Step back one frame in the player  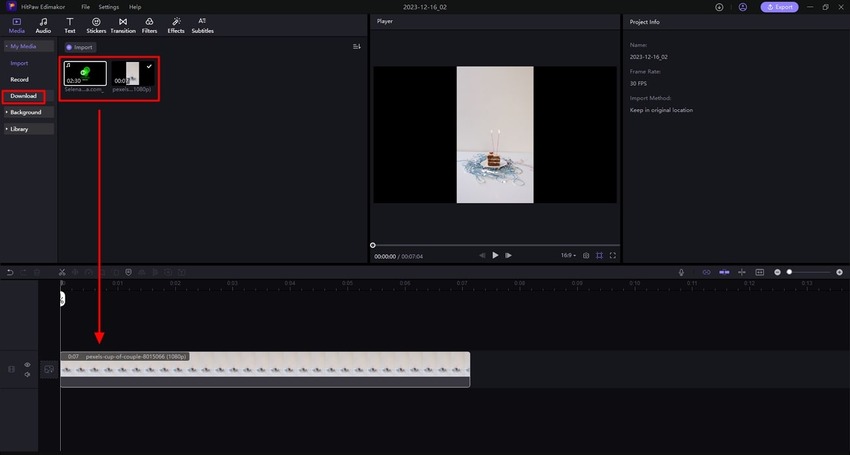tap(482, 255)
